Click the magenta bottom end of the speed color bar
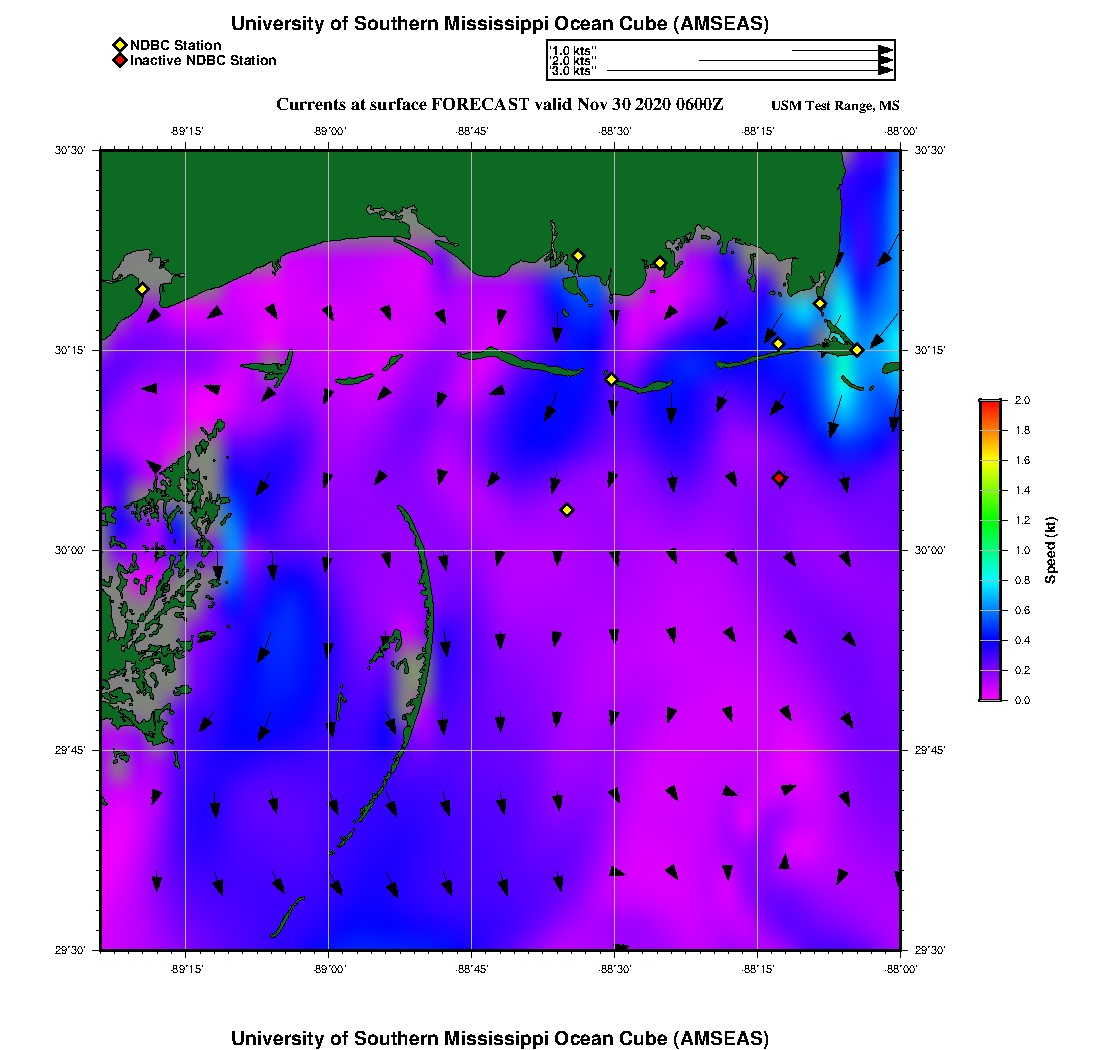 [x=989, y=696]
